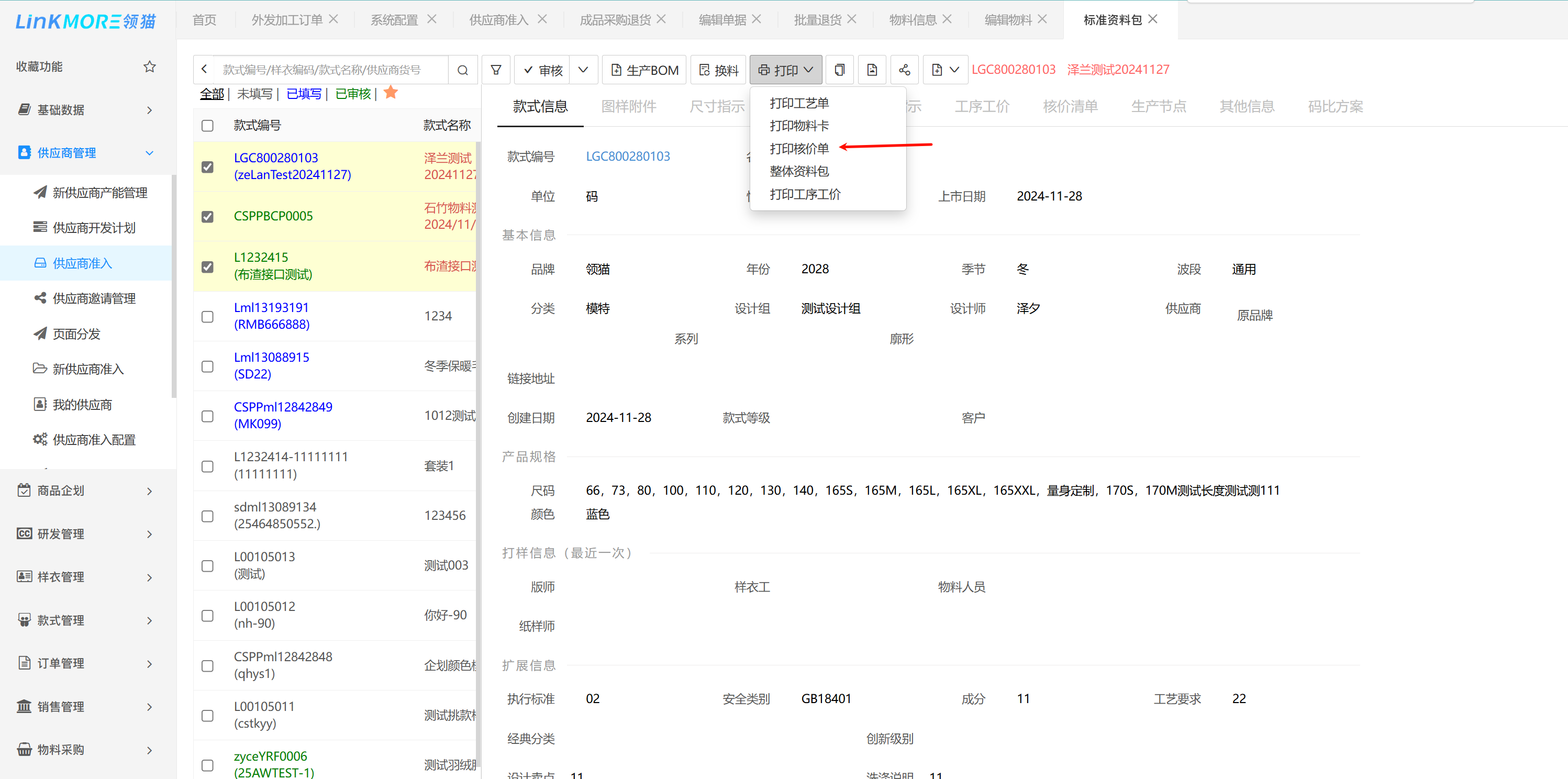1568x779 pixels.
Task: Click the share icon in toolbar
Action: (x=905, y=70)
